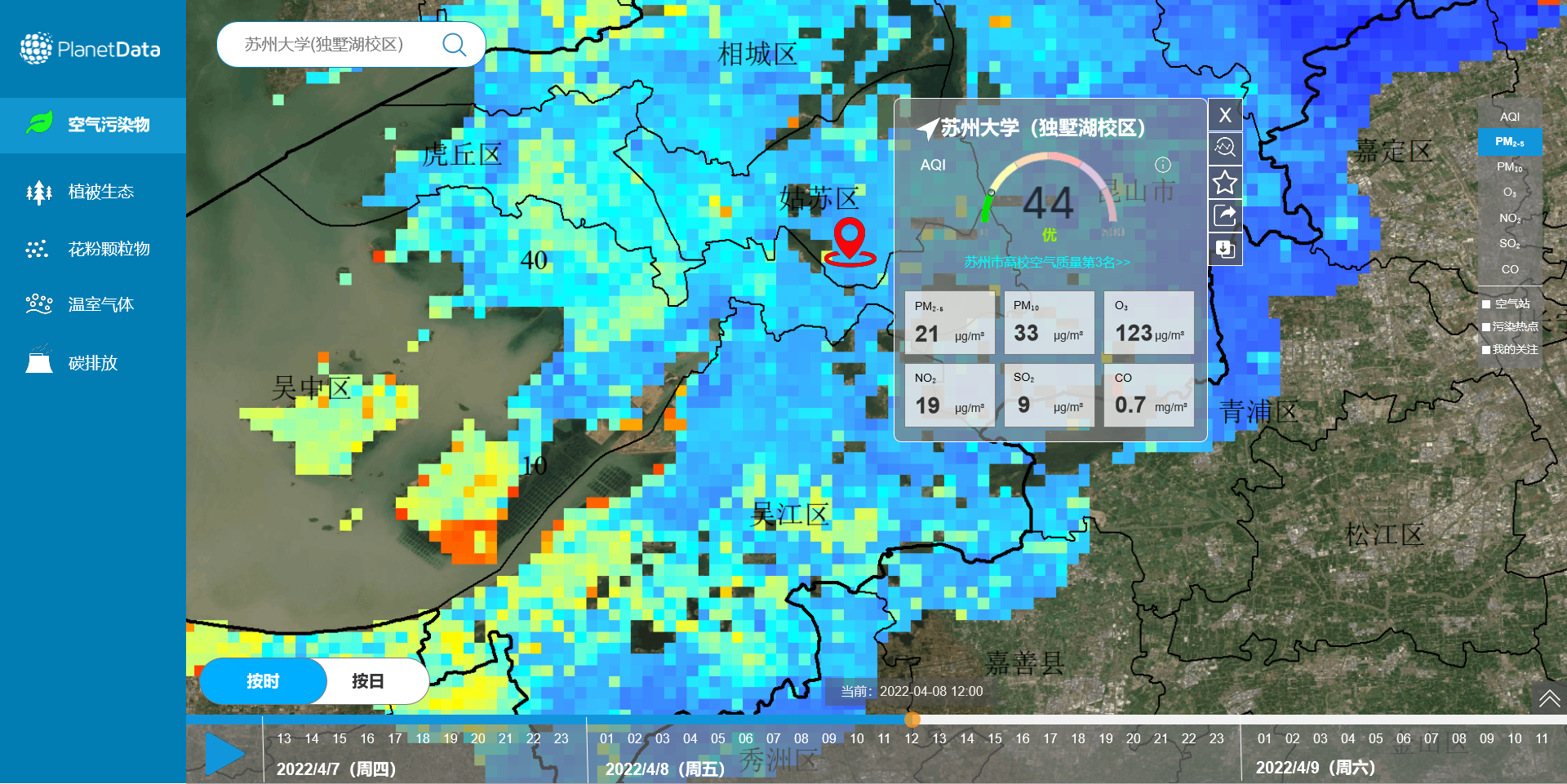The height and width of the screenshot is (784, 1567).
Task: Open 碳排放 menu
Action: pyautogui.click(x=93, y=362)
